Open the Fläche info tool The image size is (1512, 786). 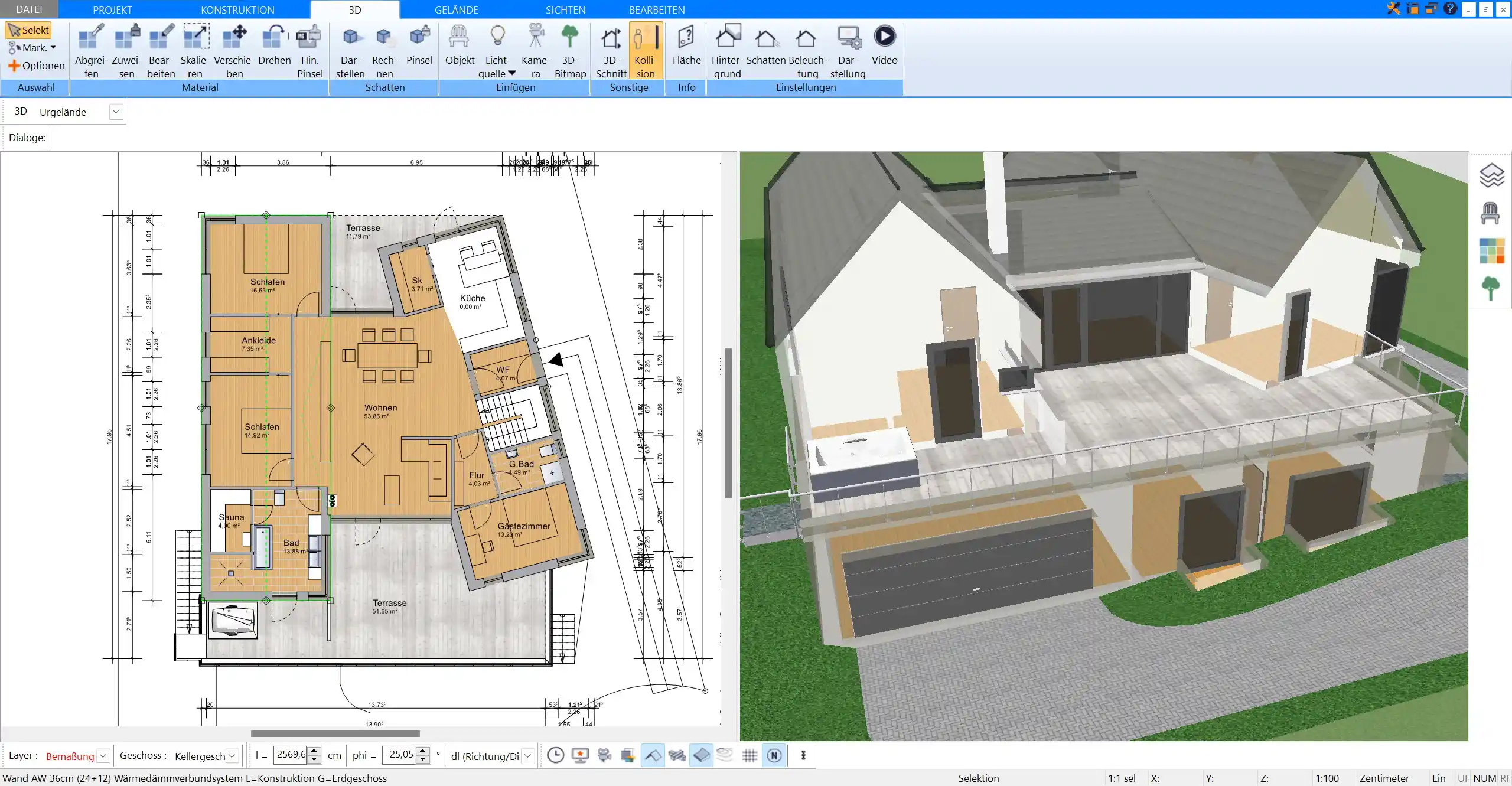tap(686, 45)
